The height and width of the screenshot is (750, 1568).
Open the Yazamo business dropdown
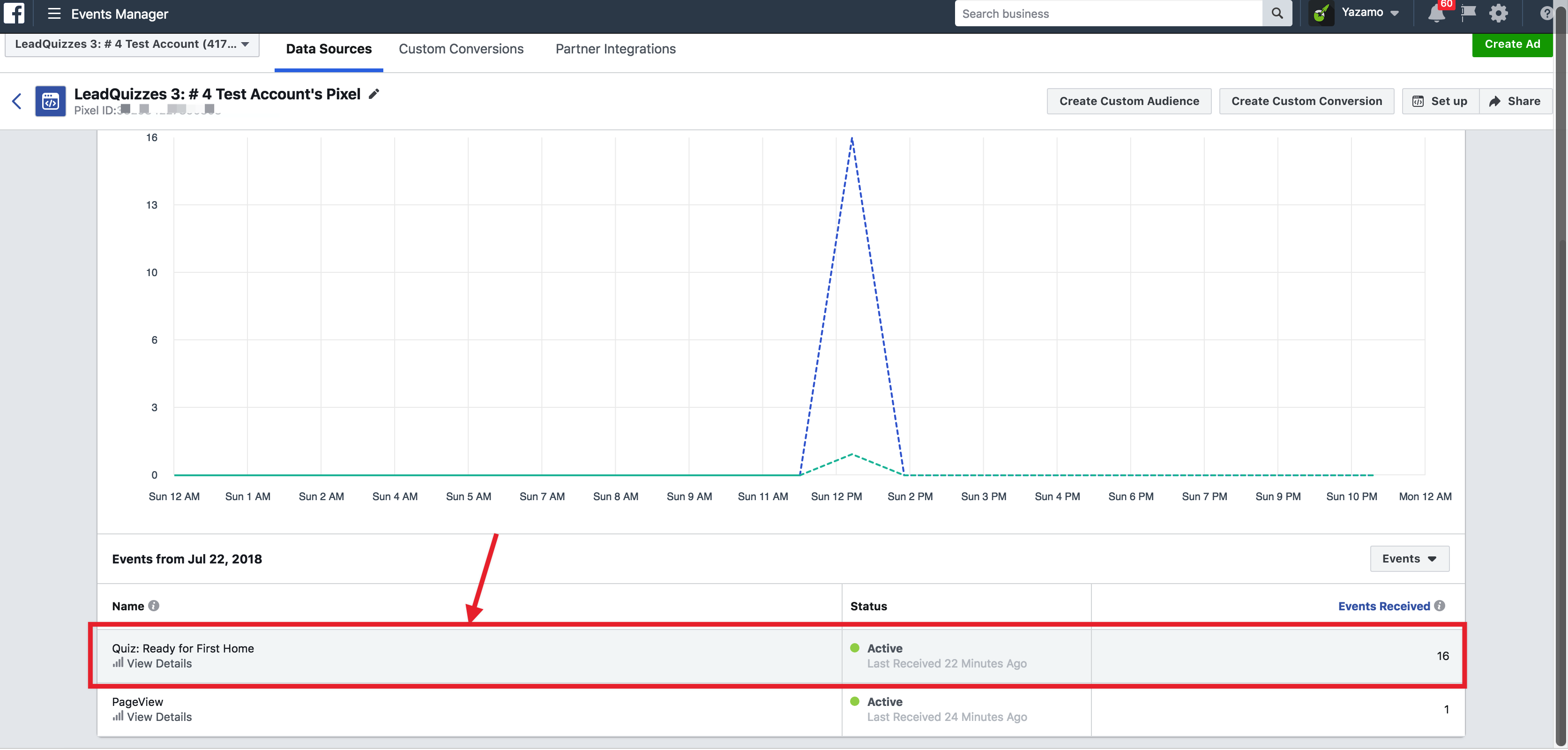(1370, 13)
